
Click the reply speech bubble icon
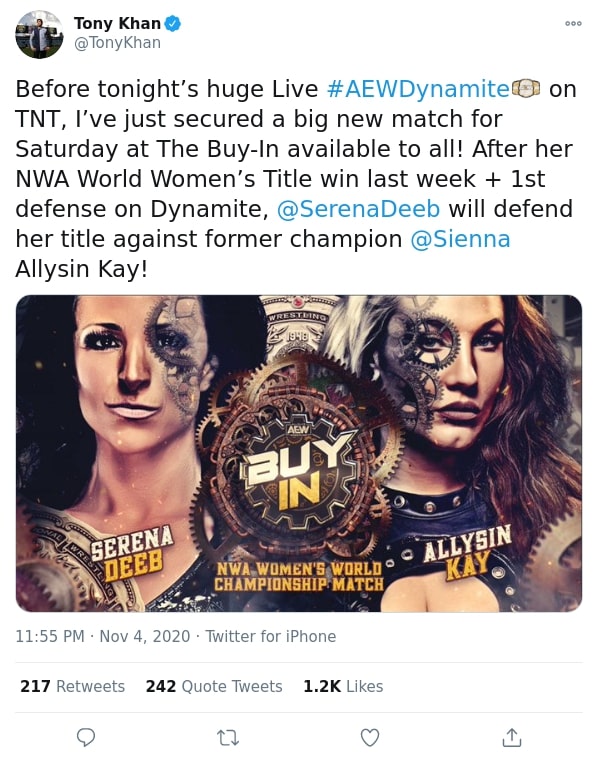(86, 737)
